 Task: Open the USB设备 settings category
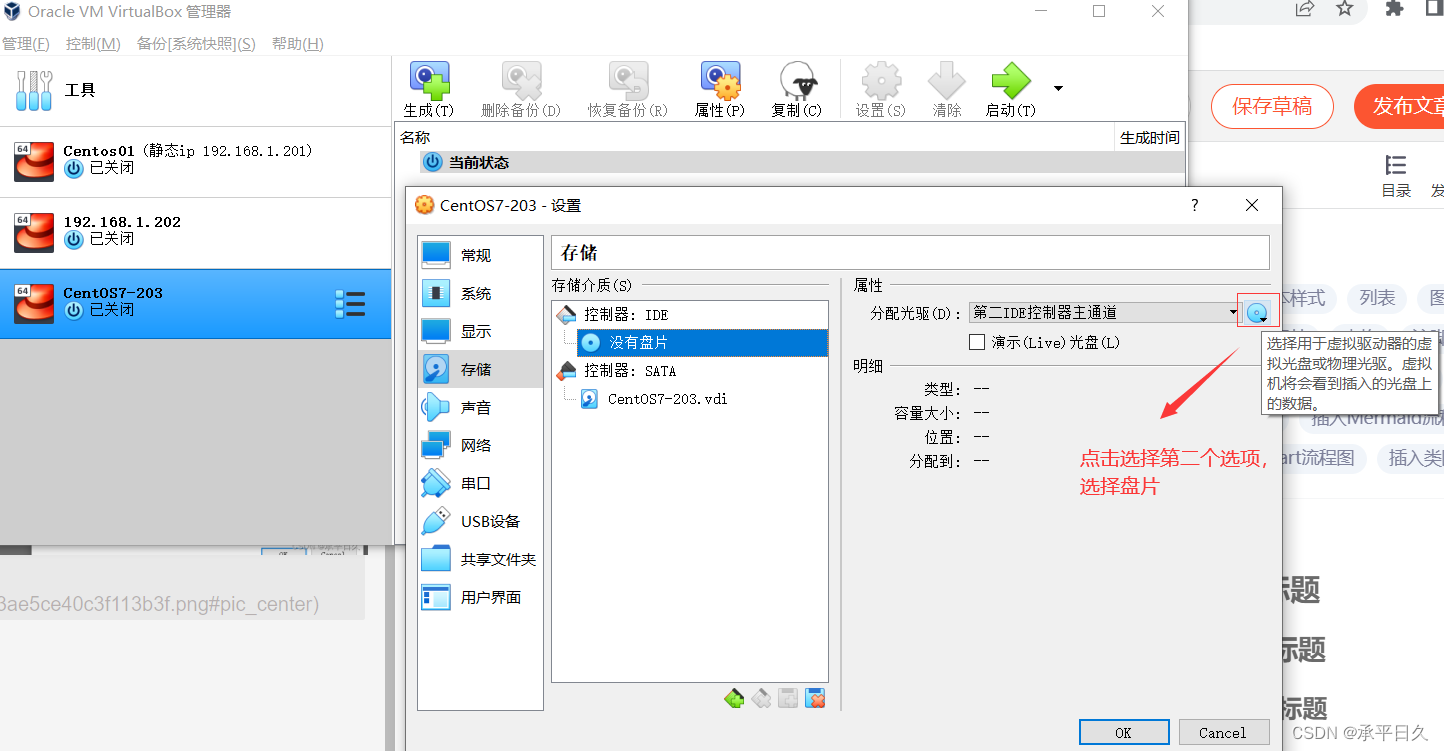pos(480,521)
